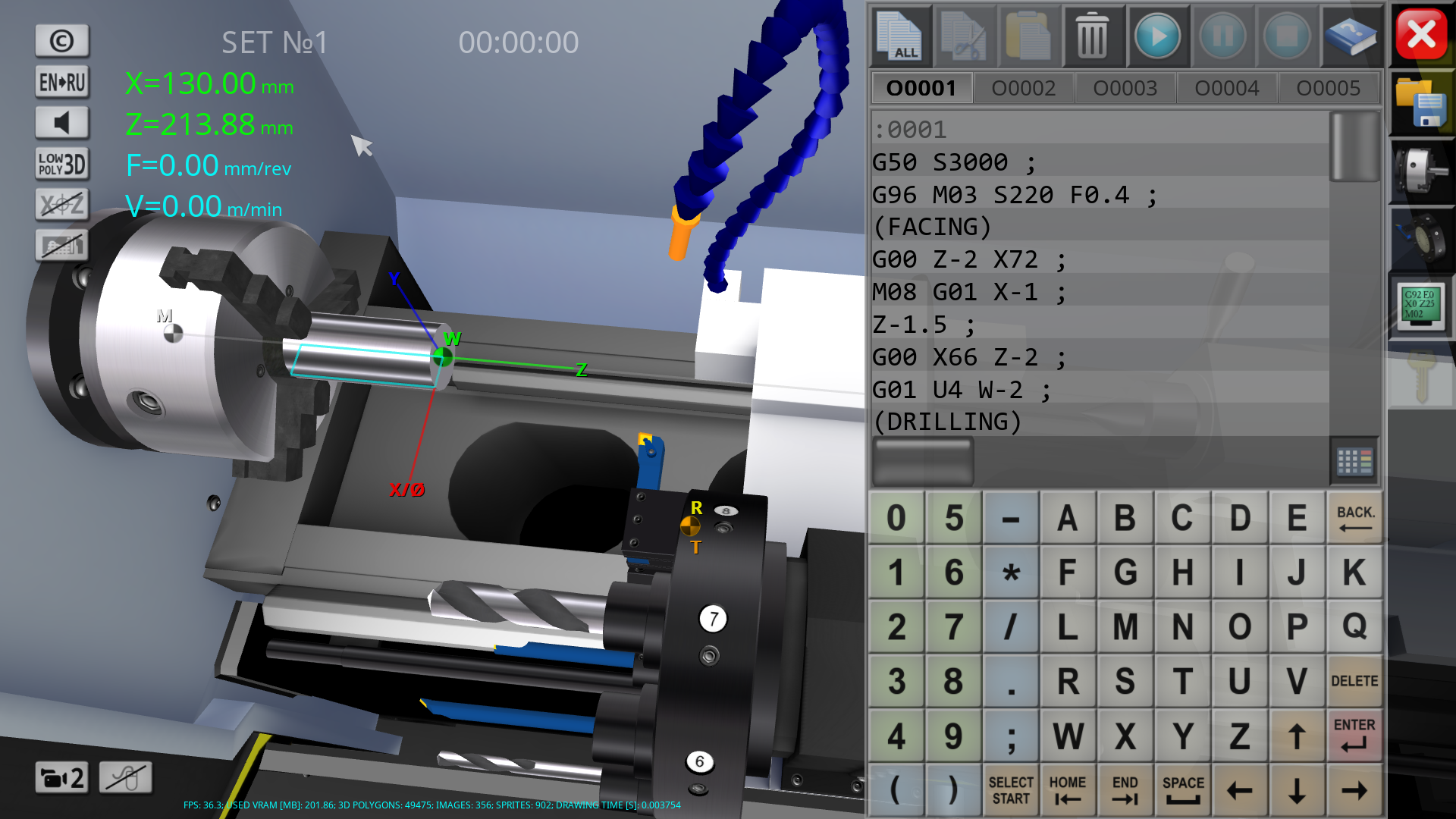Open the lathe chuck settings icon
The height and width of the screenshot is (819, 1456).
pyautogui.click(x=1422, y=172)
